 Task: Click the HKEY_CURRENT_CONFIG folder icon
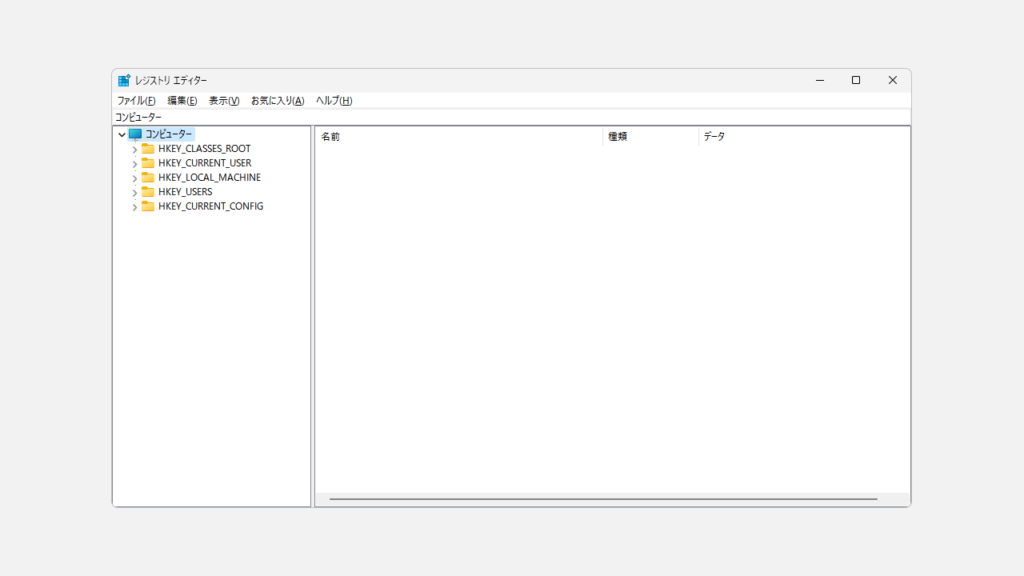pos(148,207)
